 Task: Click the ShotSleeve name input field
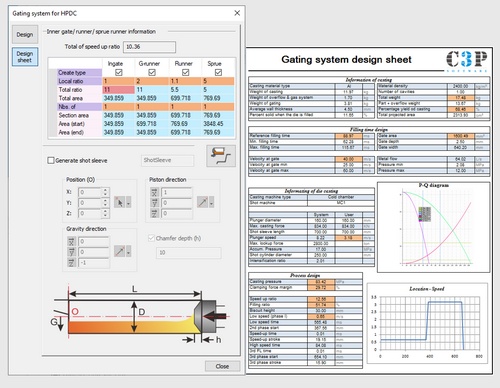point(167,160)
